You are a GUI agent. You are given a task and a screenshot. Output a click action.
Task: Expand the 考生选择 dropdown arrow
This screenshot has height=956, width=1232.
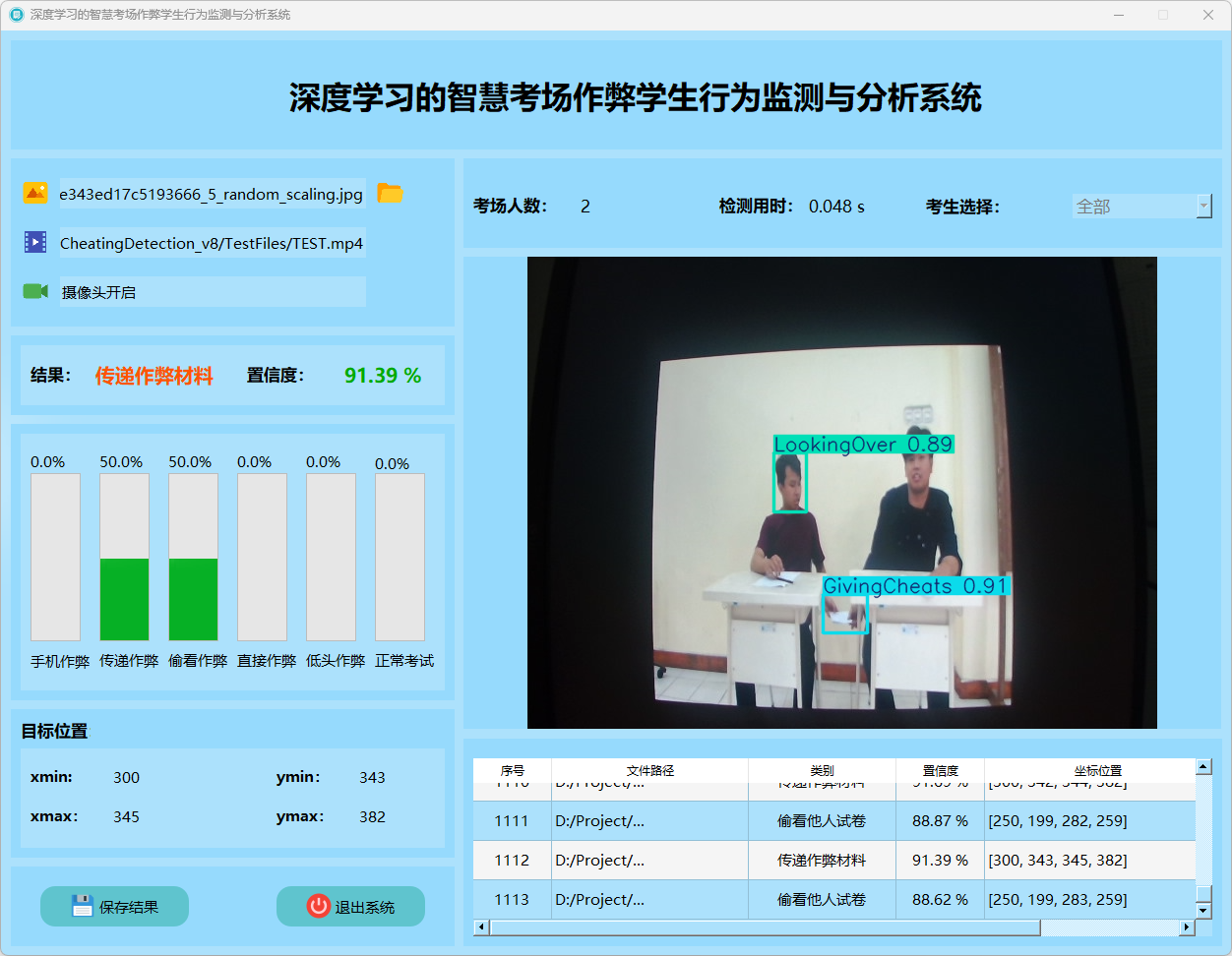[x=1203, y=207]
